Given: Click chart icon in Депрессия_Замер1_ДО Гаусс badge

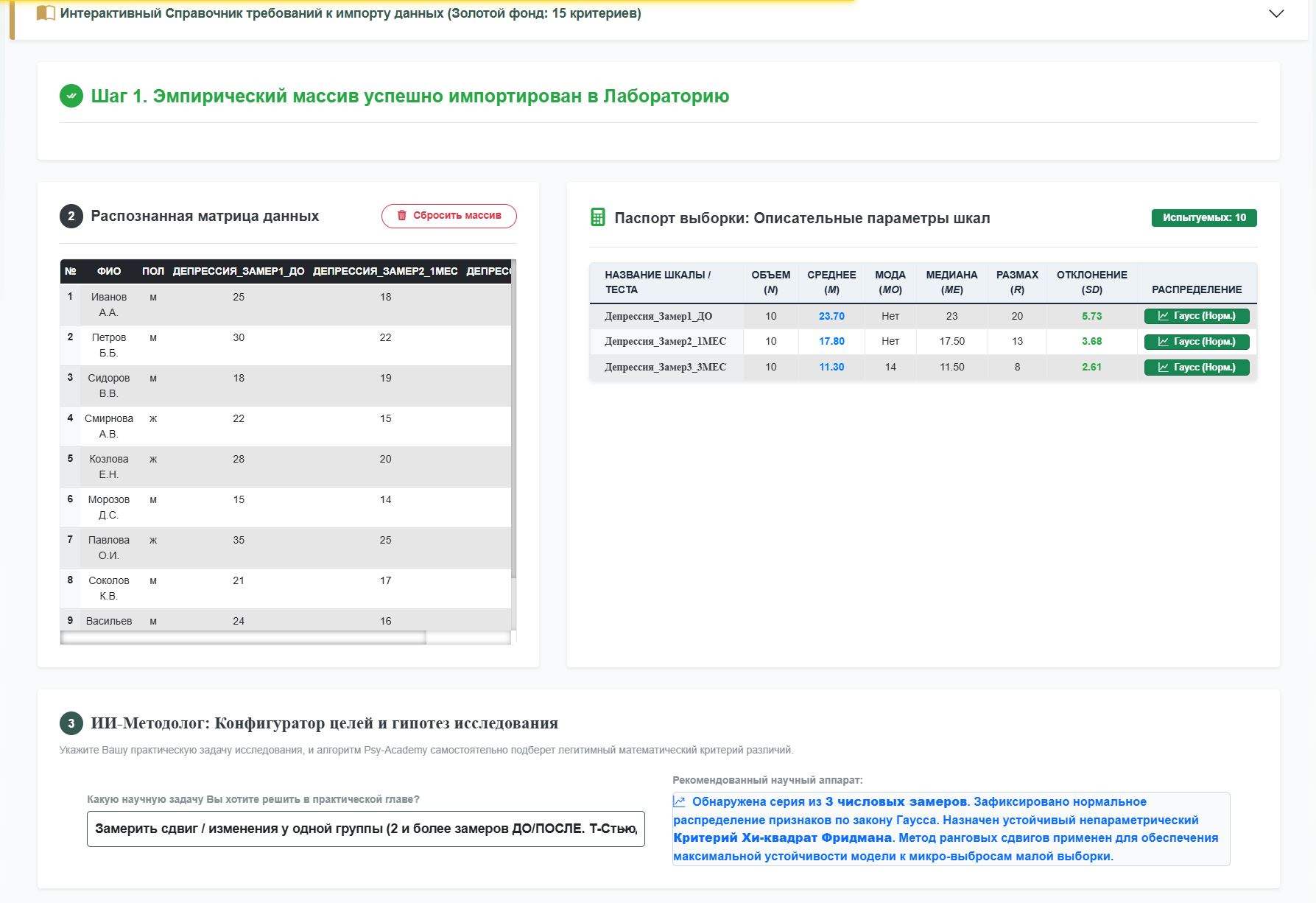Looking at the screenshot, I should tap(1164, 316).
